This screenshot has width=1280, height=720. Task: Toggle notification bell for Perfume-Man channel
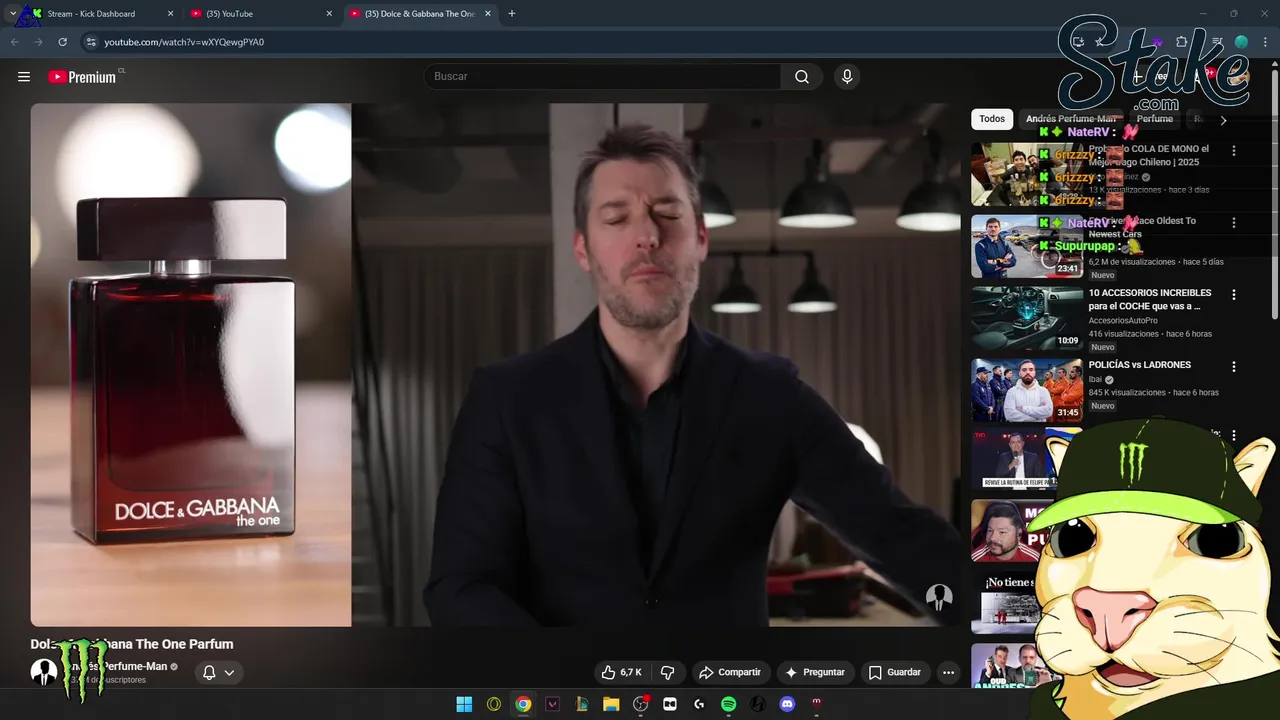(209, 672)
